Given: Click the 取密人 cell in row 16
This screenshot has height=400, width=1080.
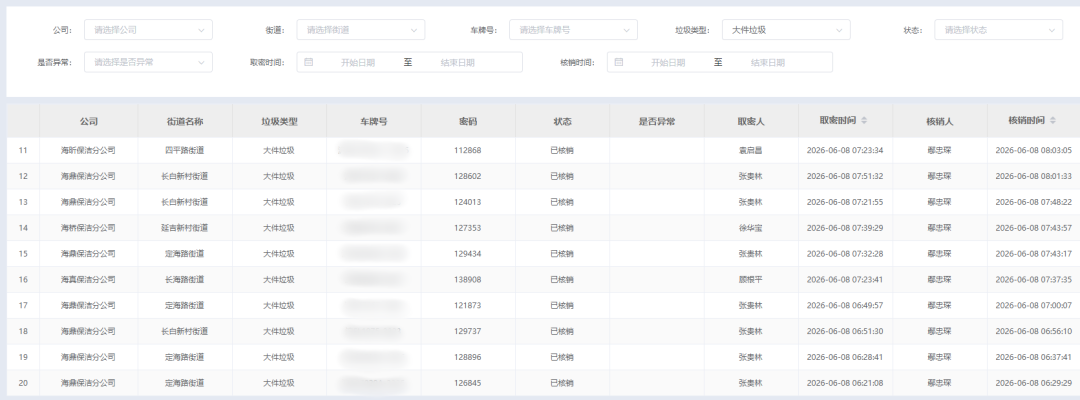Looking at the screenshot, I should (x=751, y=280).
